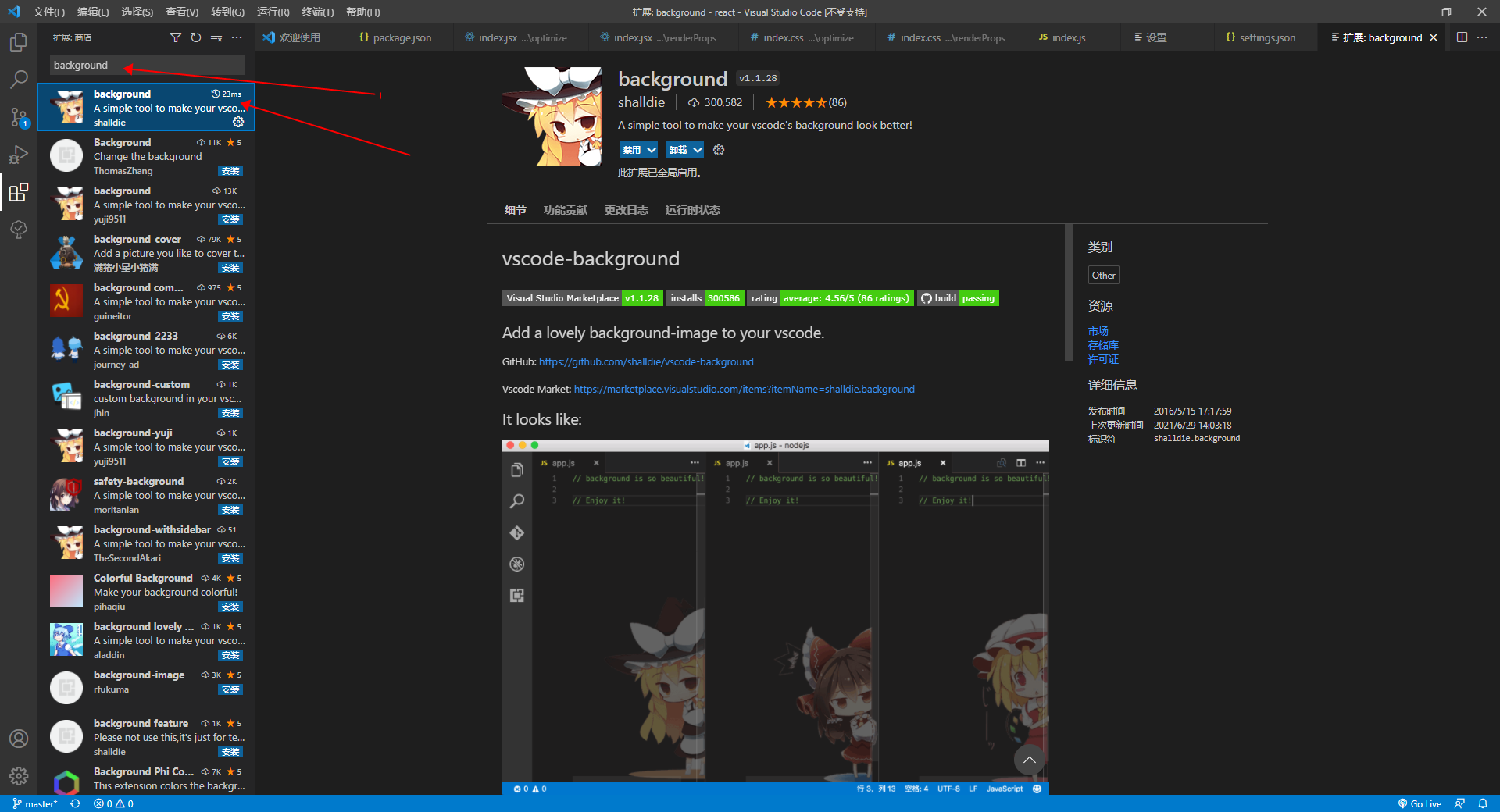Open the Explorer view in activity bar

[x=19, y=41]
